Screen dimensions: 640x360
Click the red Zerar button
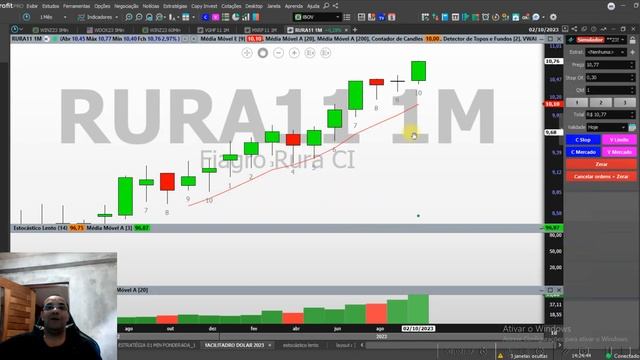(x=601, y=164)
